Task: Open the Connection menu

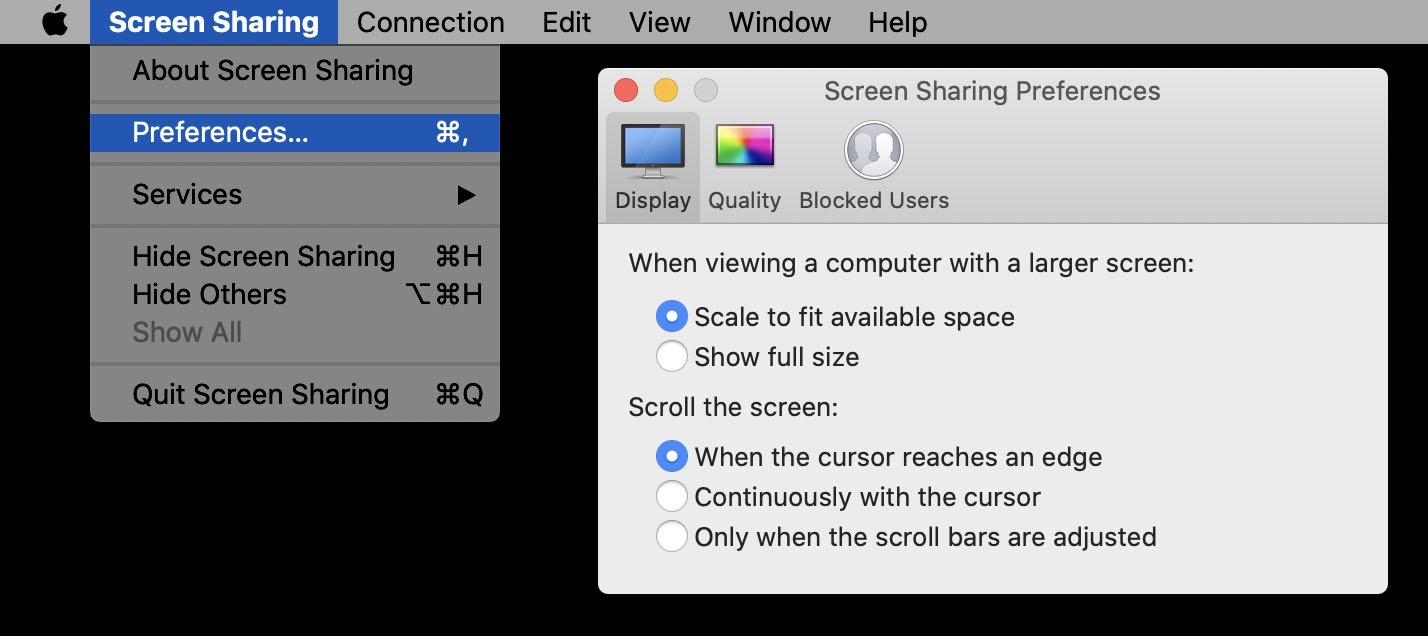Action: click(430, 22)
